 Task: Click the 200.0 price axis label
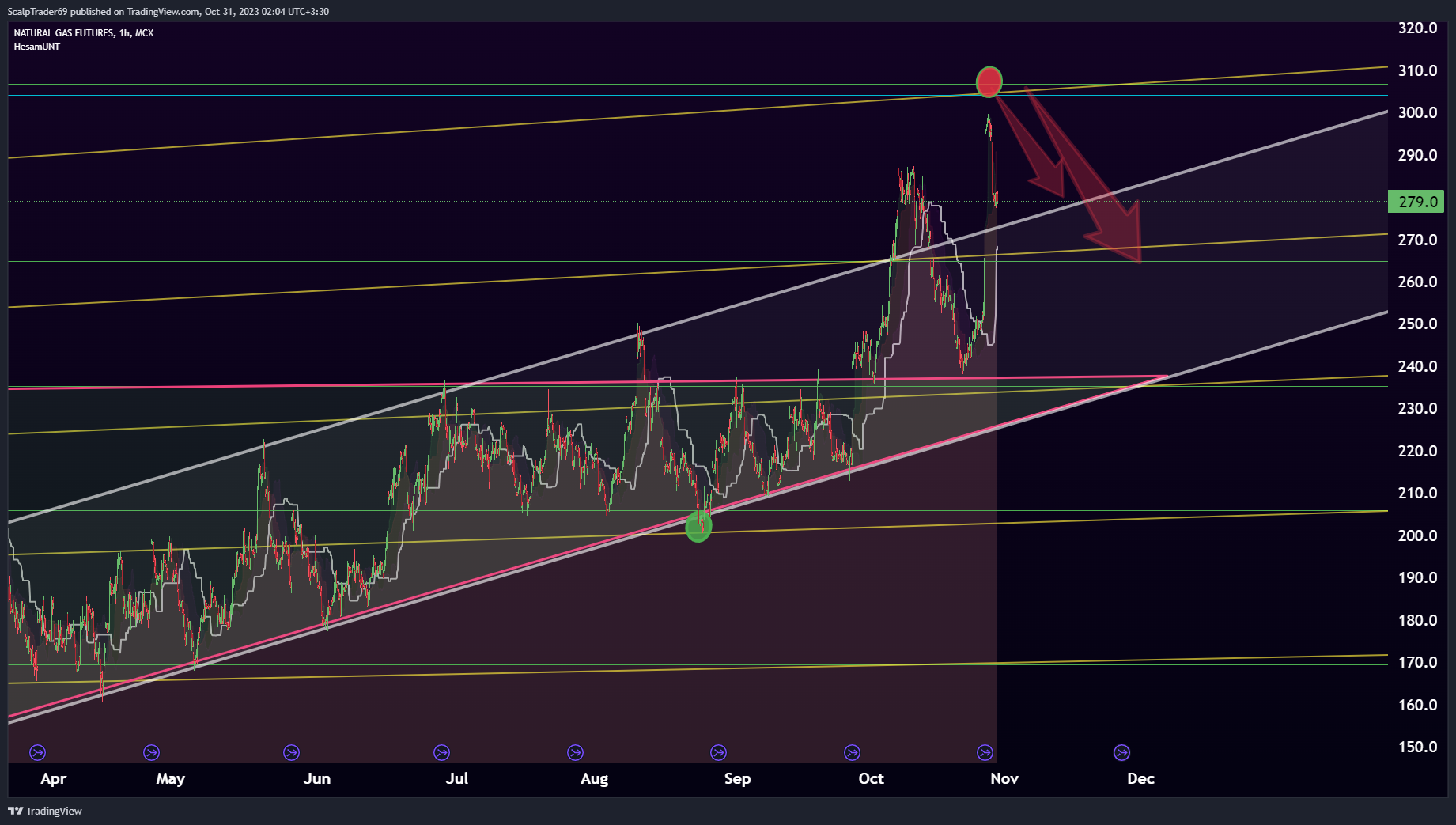pyautogui.click(x=1417, y=535)
